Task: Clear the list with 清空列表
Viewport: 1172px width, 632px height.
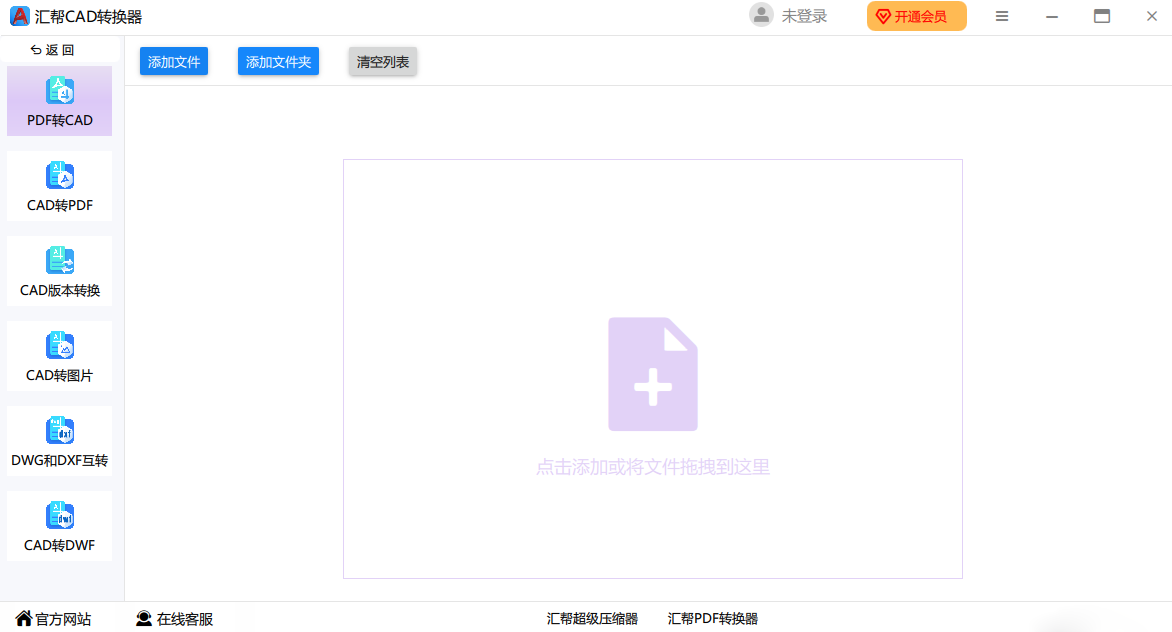Action: 382,61
